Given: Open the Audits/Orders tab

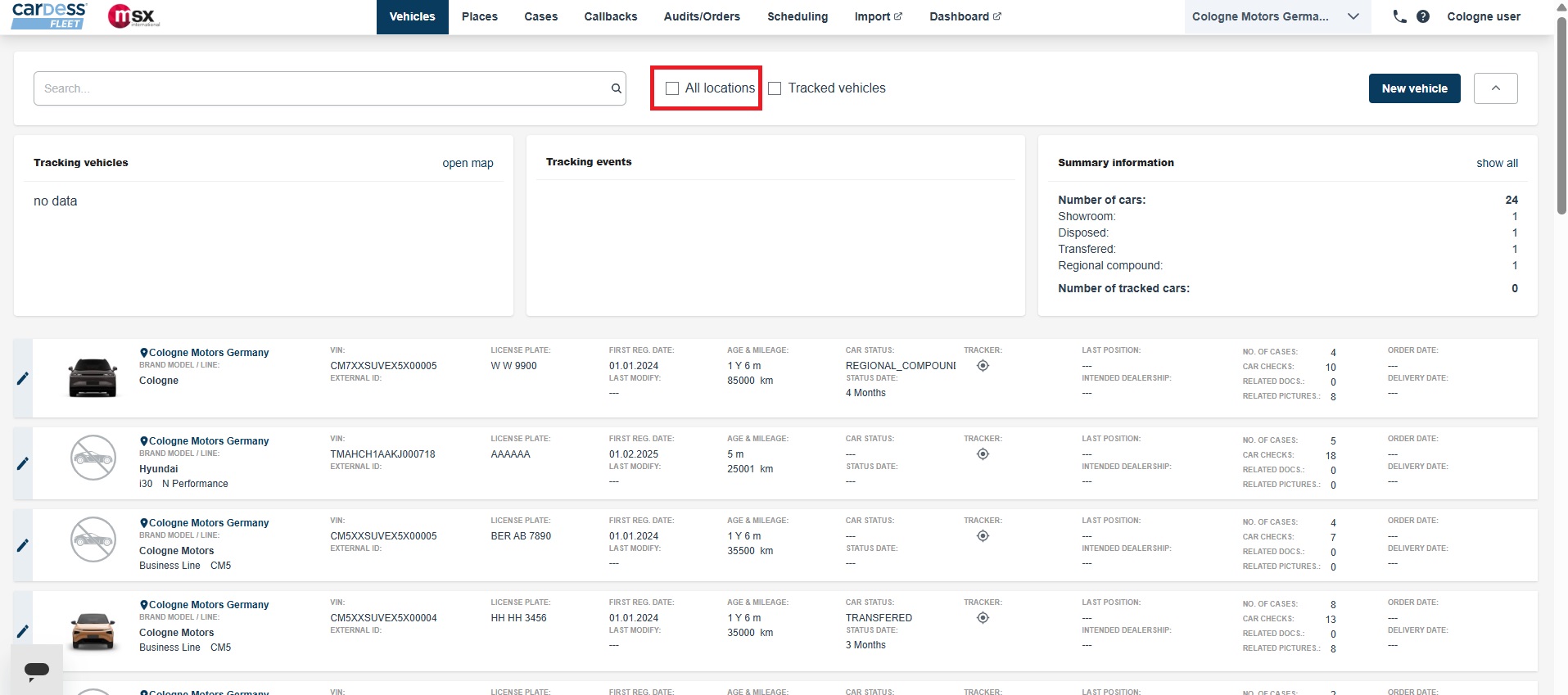Looking at the screenshot, I should [701, 16].
